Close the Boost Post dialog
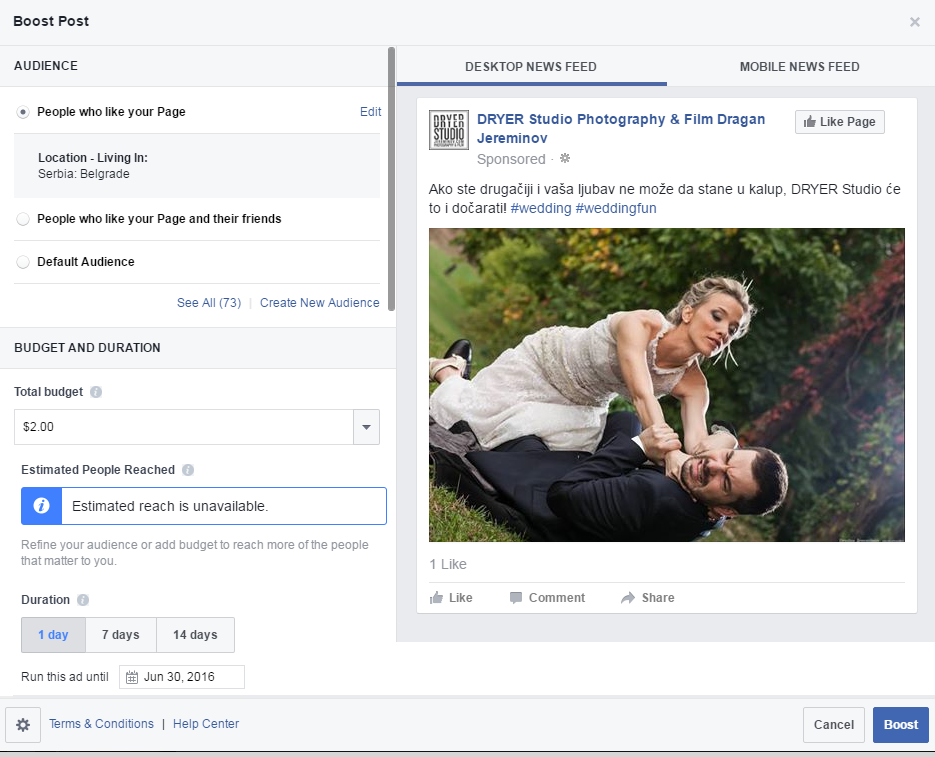935x757 pixels. pyautogui.click(x=914, y=22)
